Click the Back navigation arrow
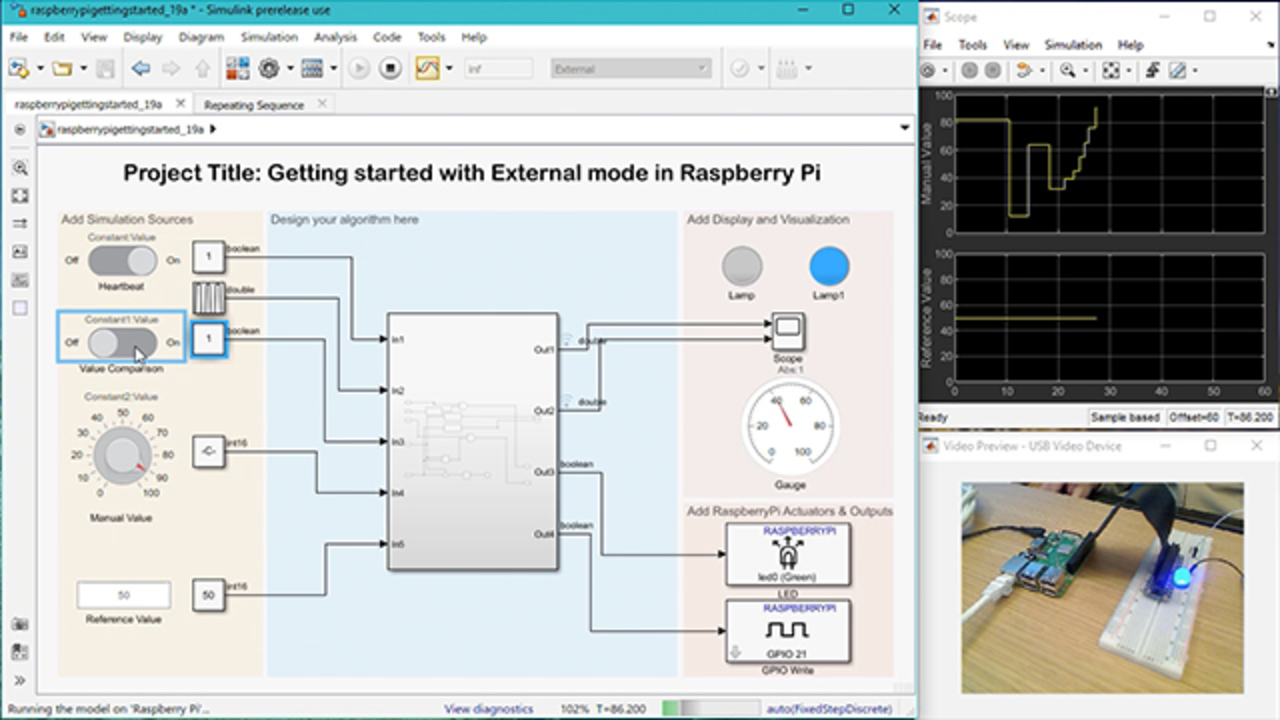This screenshot has height=720, width=1280. [x=141, y=69]
